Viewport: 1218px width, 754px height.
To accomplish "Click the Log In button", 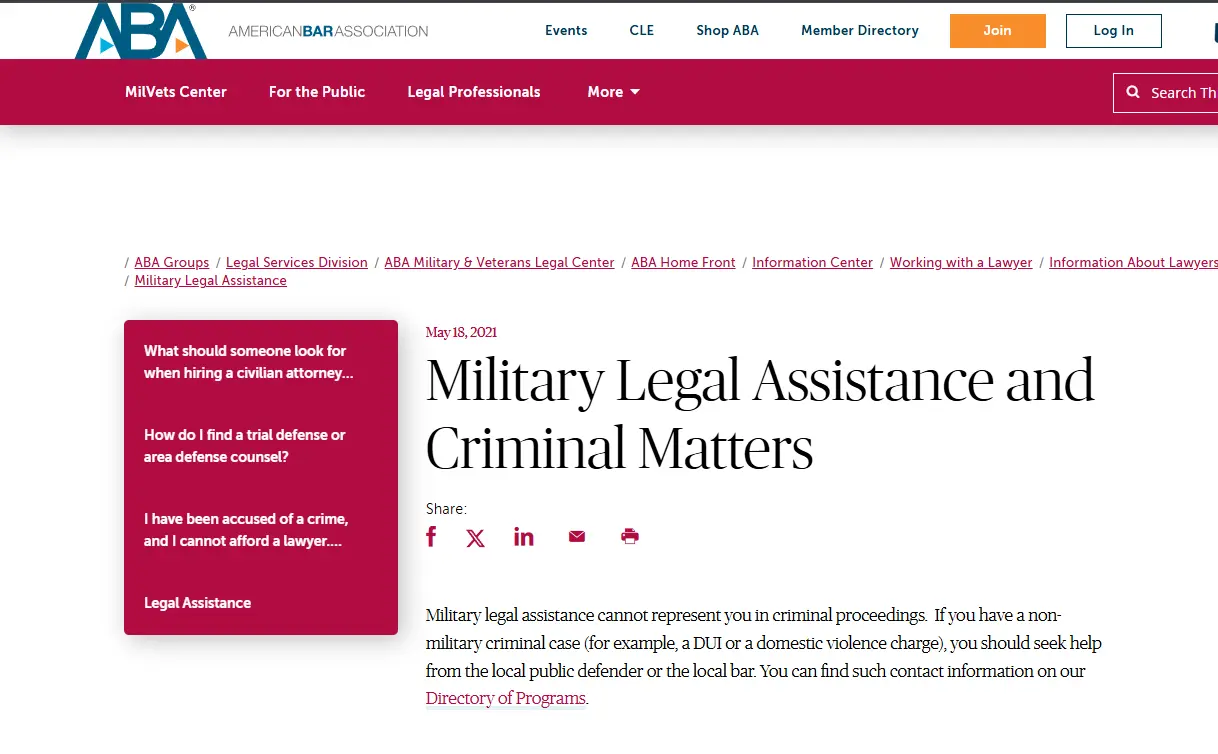I will (x=1113, y=31).
